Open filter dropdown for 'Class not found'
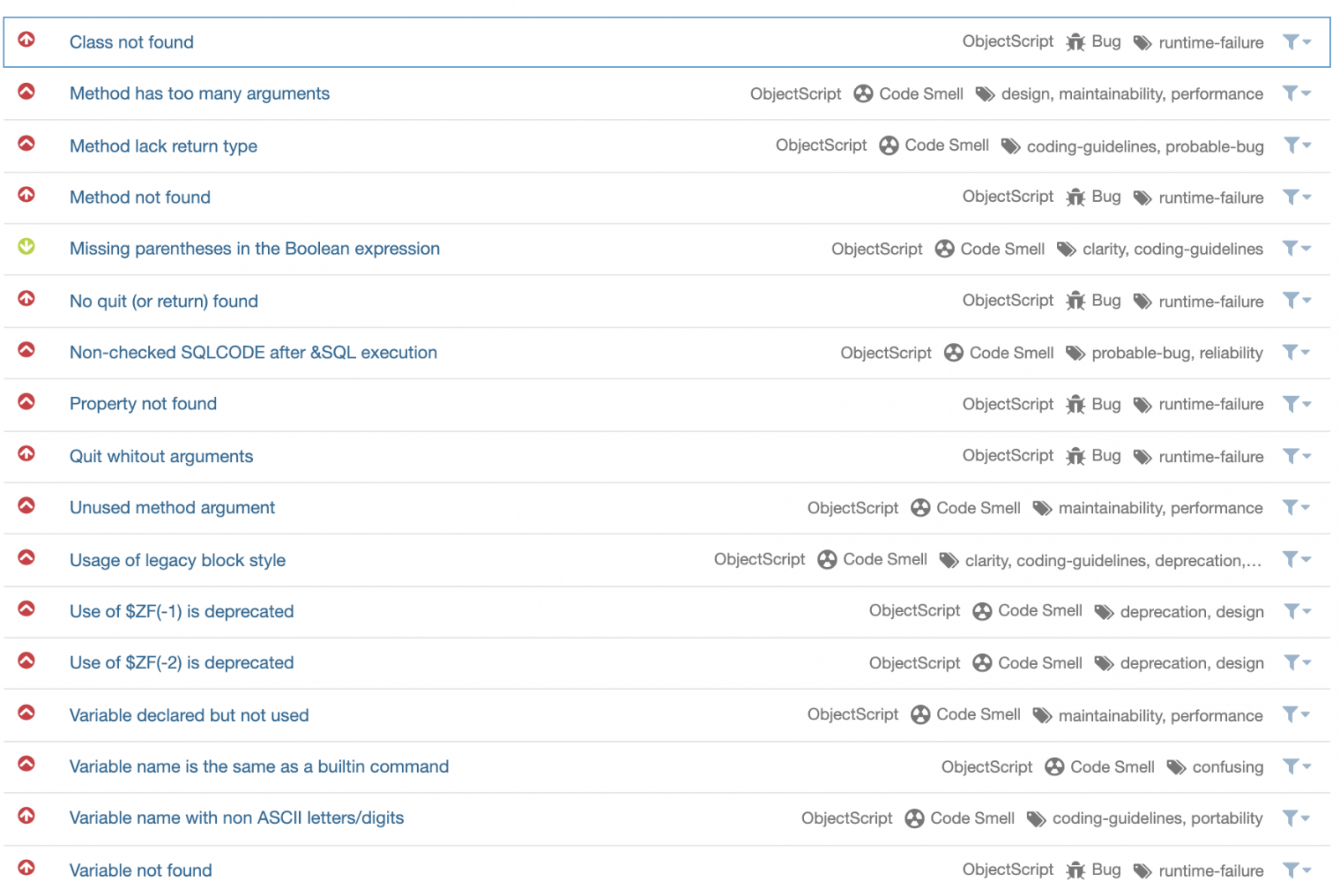 pos(1296,42)
